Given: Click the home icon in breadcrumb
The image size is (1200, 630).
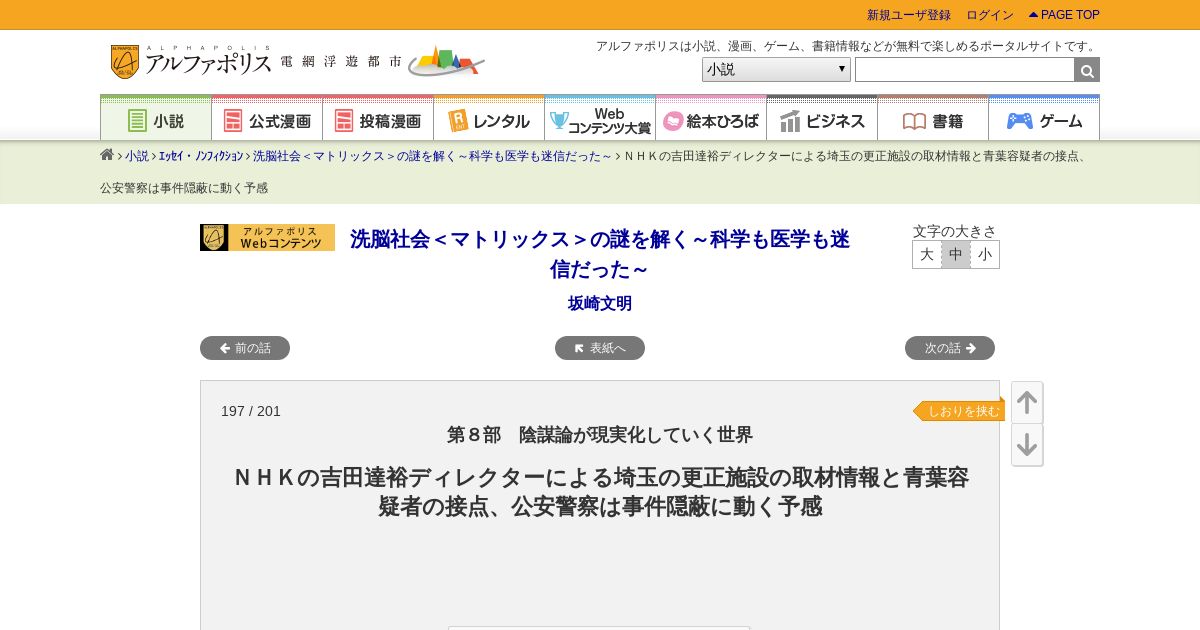Looking at the screenshot, I should (107, 155).
